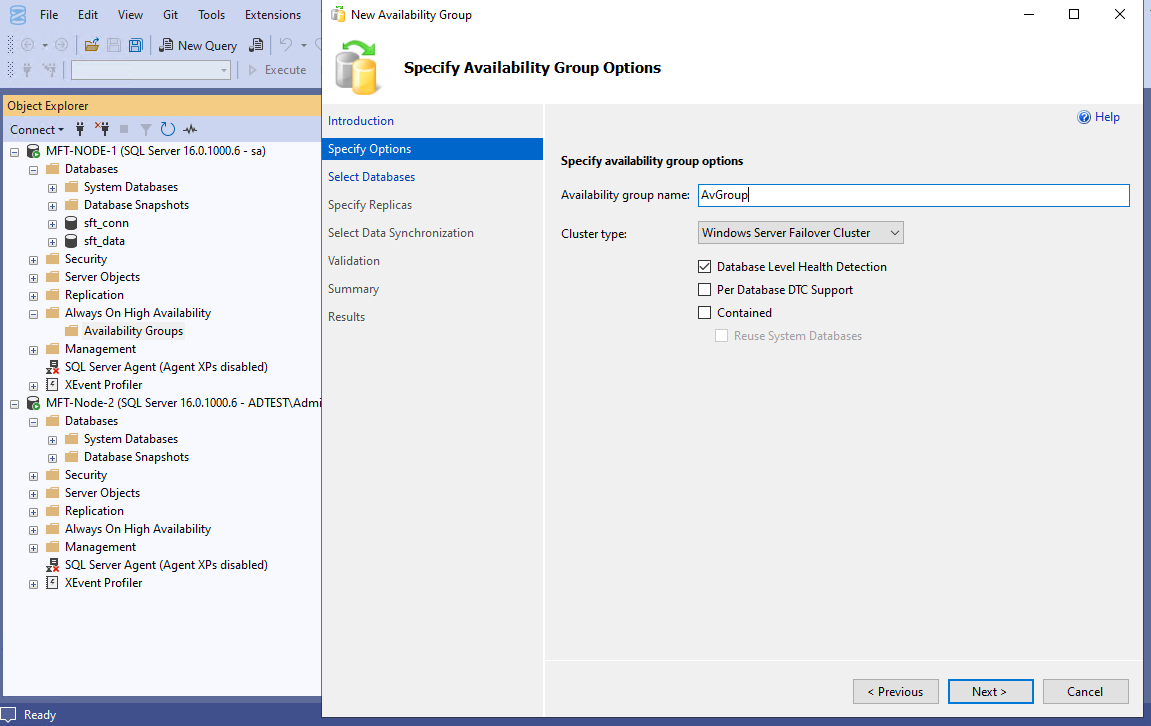
Task: Enable Per Database DTC Support checkbox
Action: (x=705, y=290)
